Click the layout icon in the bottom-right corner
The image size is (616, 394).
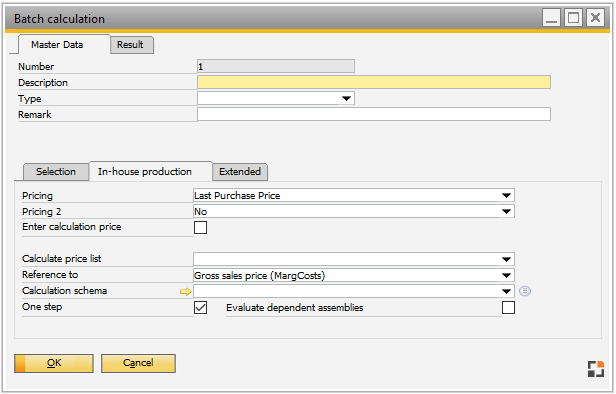point(596,369)
